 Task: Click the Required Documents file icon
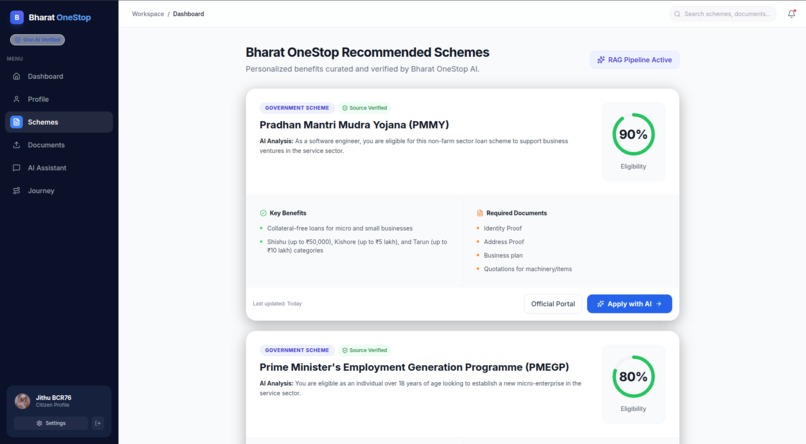pyautogui.click(x=480, y=213)
